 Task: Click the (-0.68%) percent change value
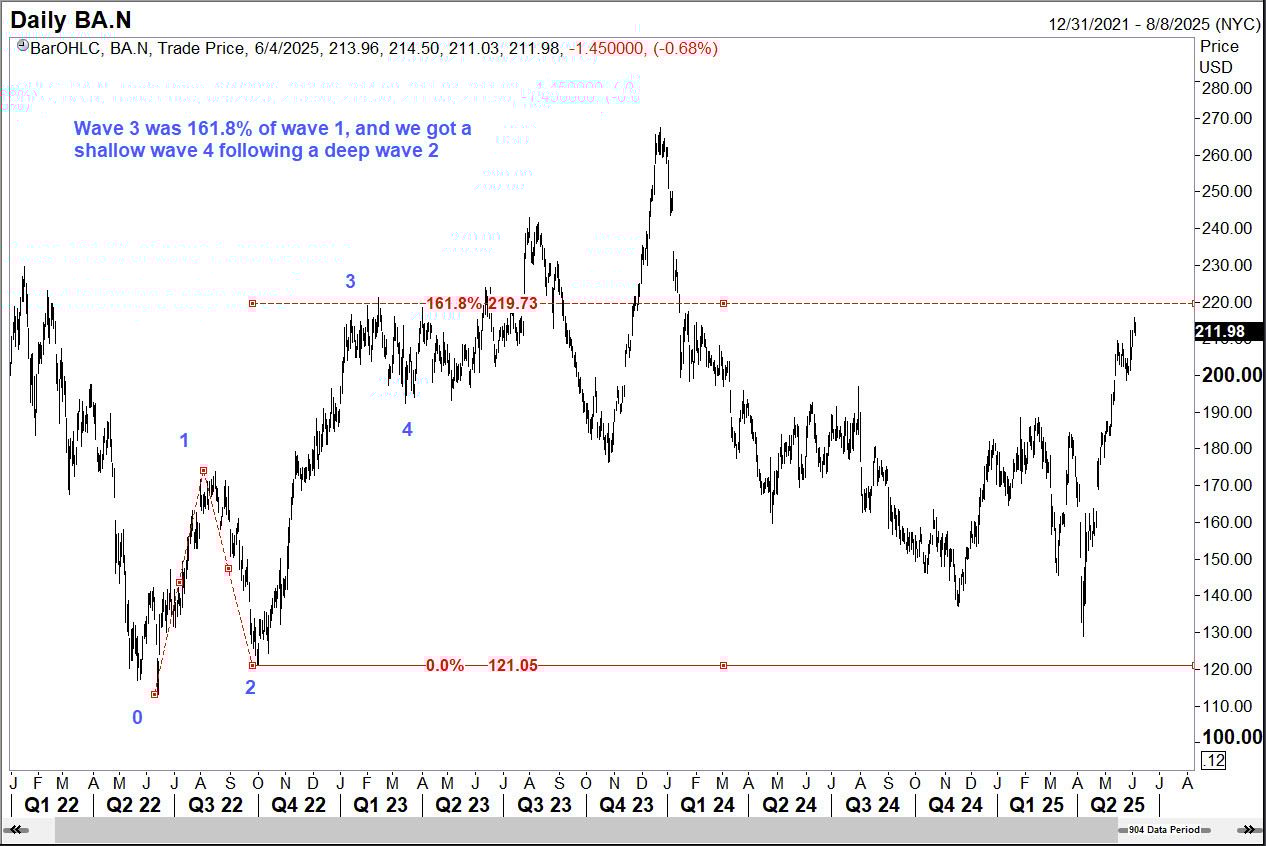tap(685, 48)
